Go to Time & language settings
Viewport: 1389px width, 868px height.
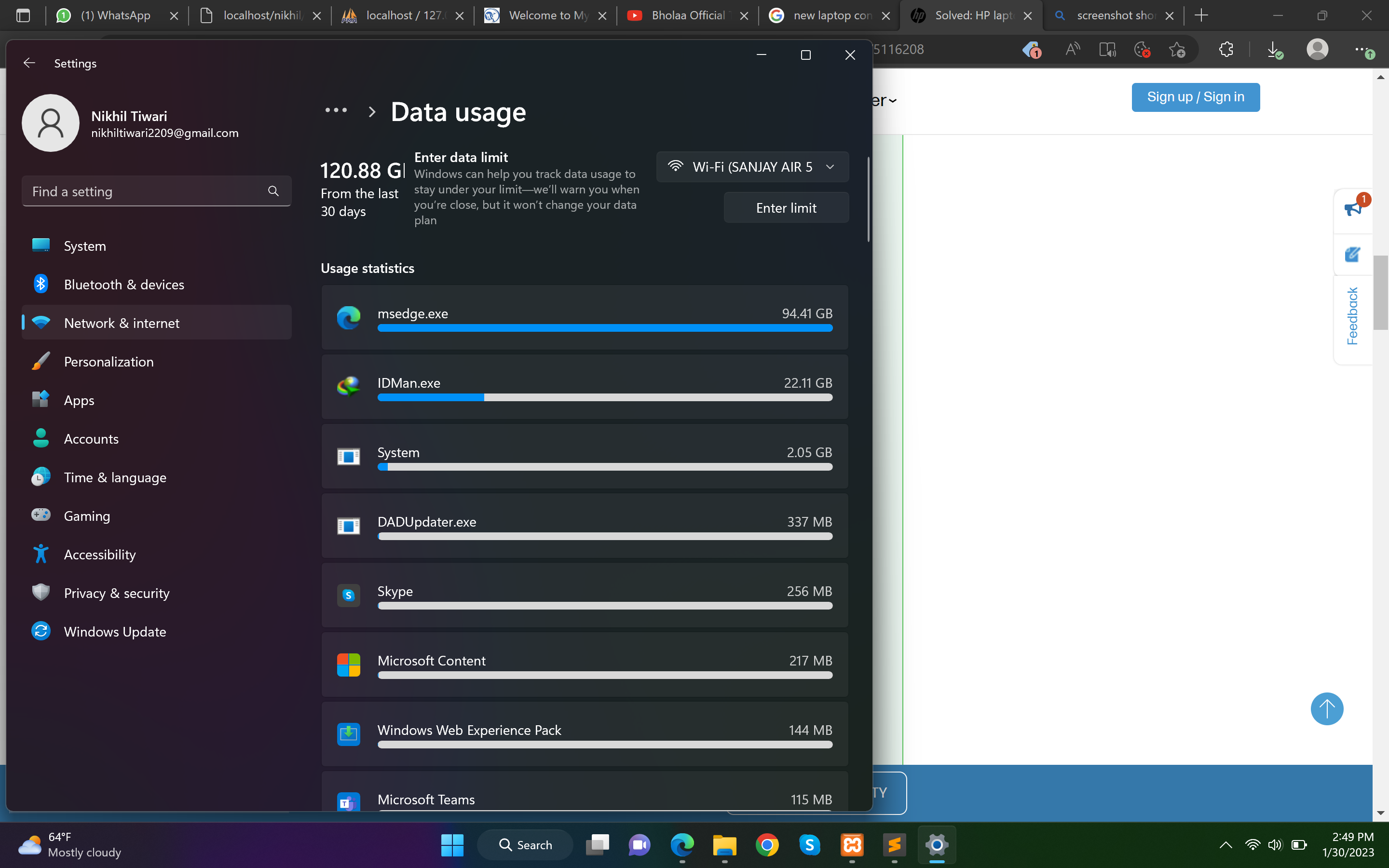click(x=156, y=477)
